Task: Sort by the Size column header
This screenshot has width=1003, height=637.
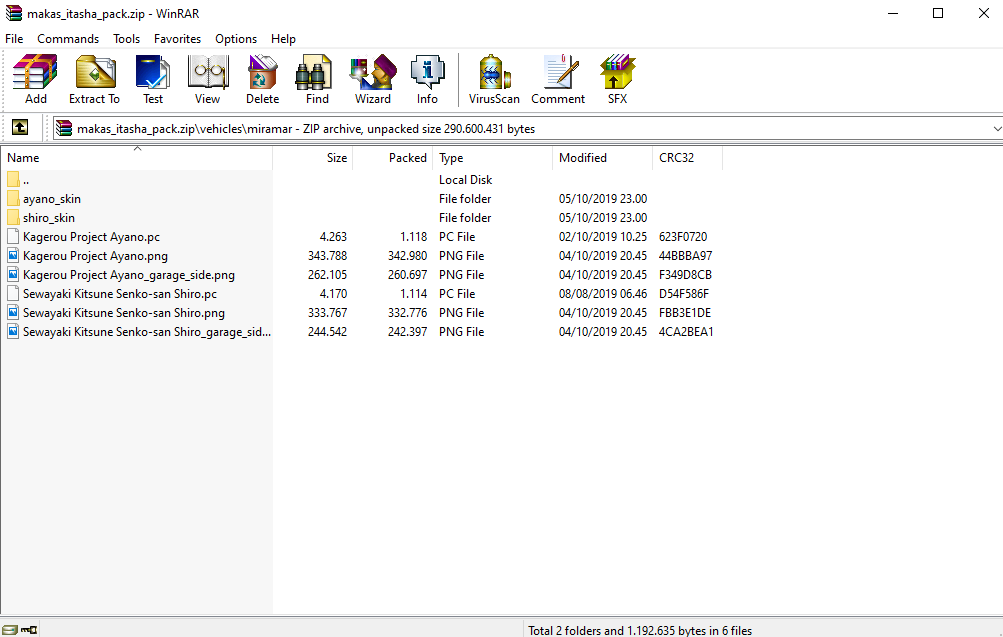Action: 313,158
